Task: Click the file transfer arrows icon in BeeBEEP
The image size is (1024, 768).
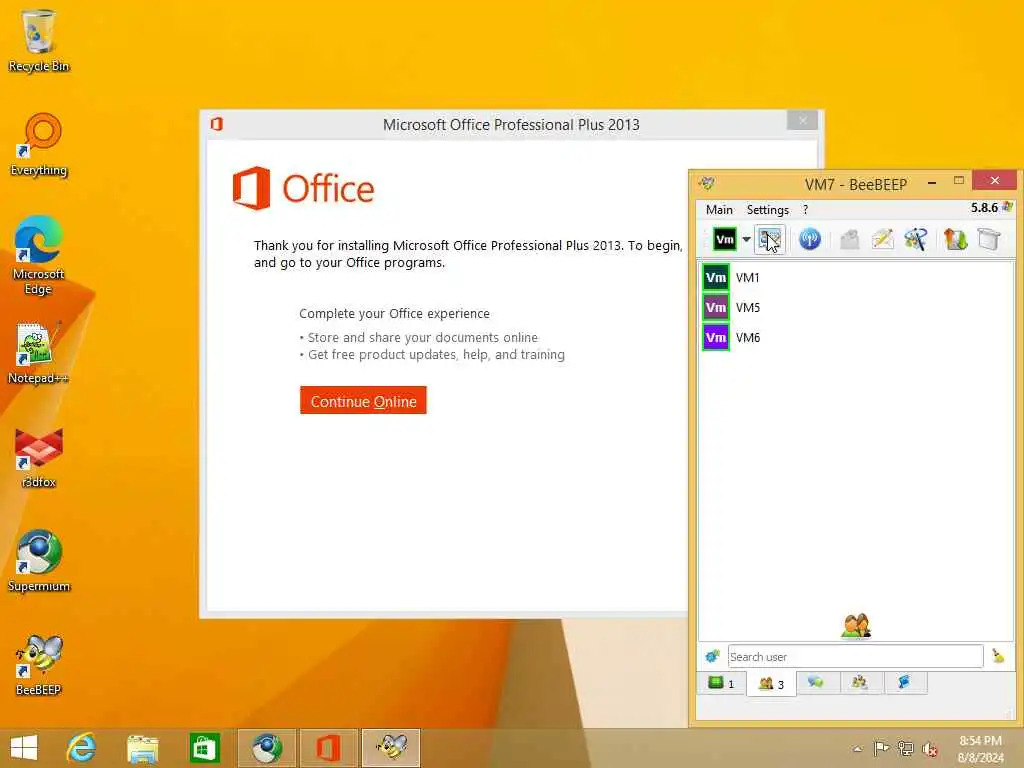Action: (x=955, y=240)
